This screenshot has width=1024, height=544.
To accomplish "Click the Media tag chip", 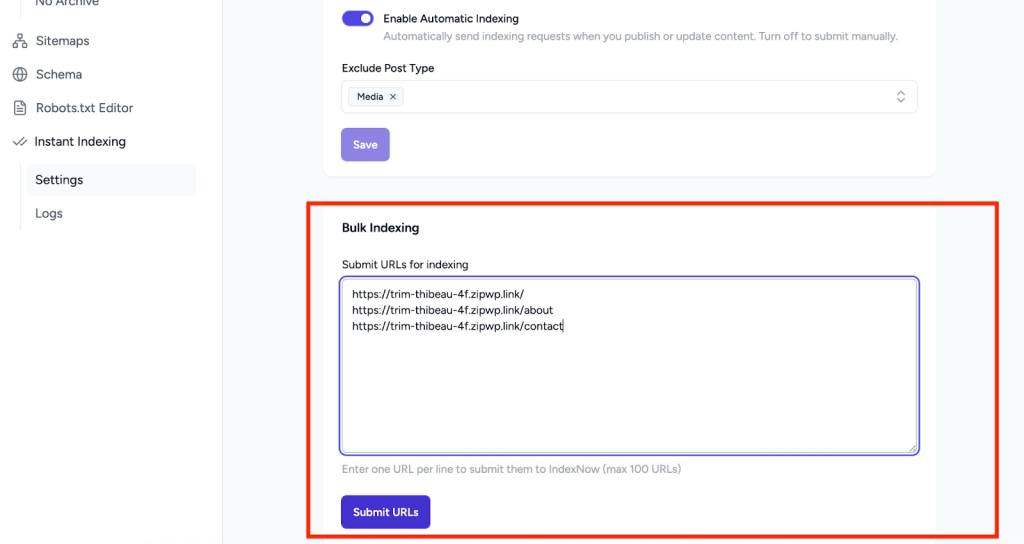I will (376, 97).
